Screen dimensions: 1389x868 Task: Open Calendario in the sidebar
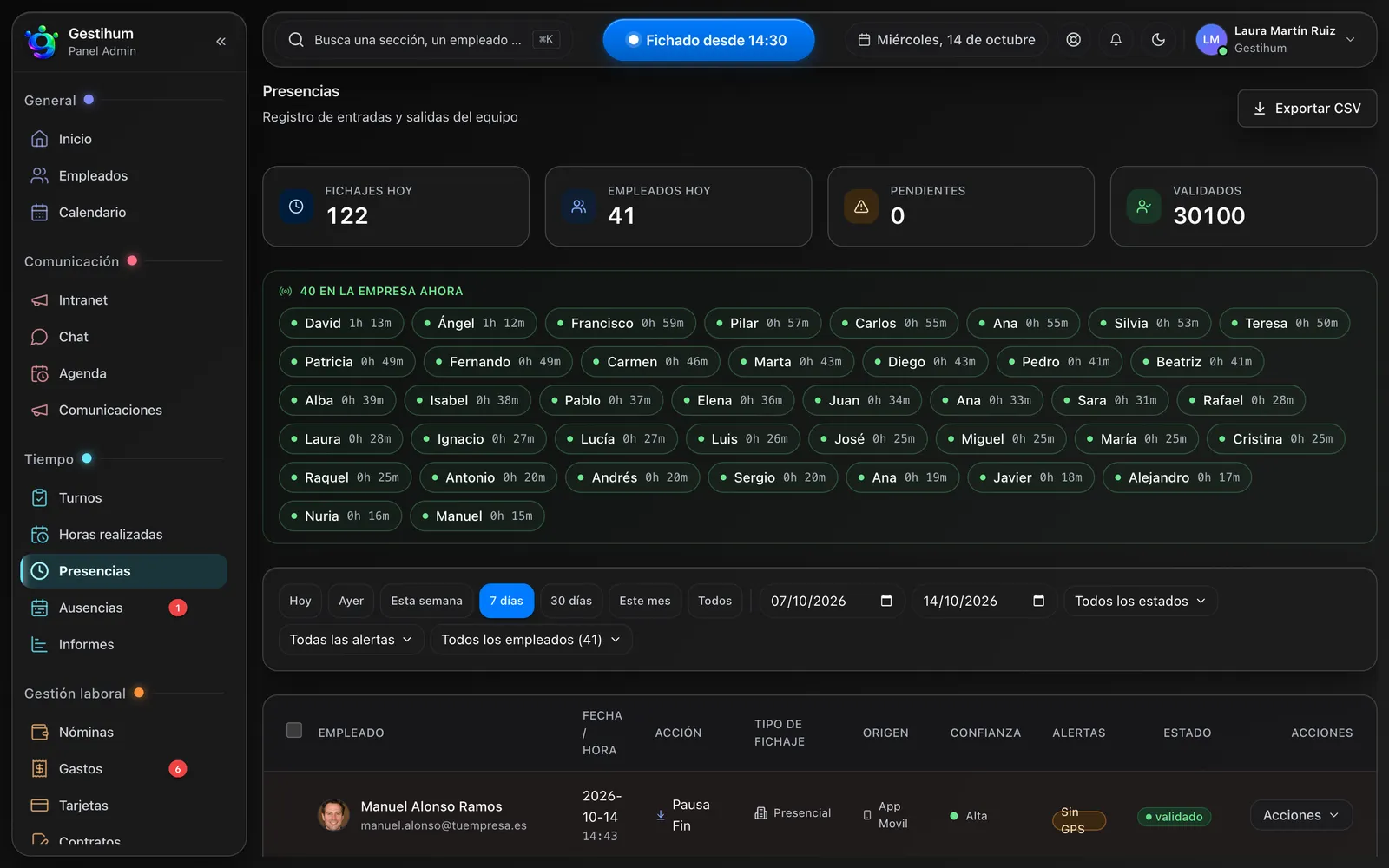click(123, 212)
